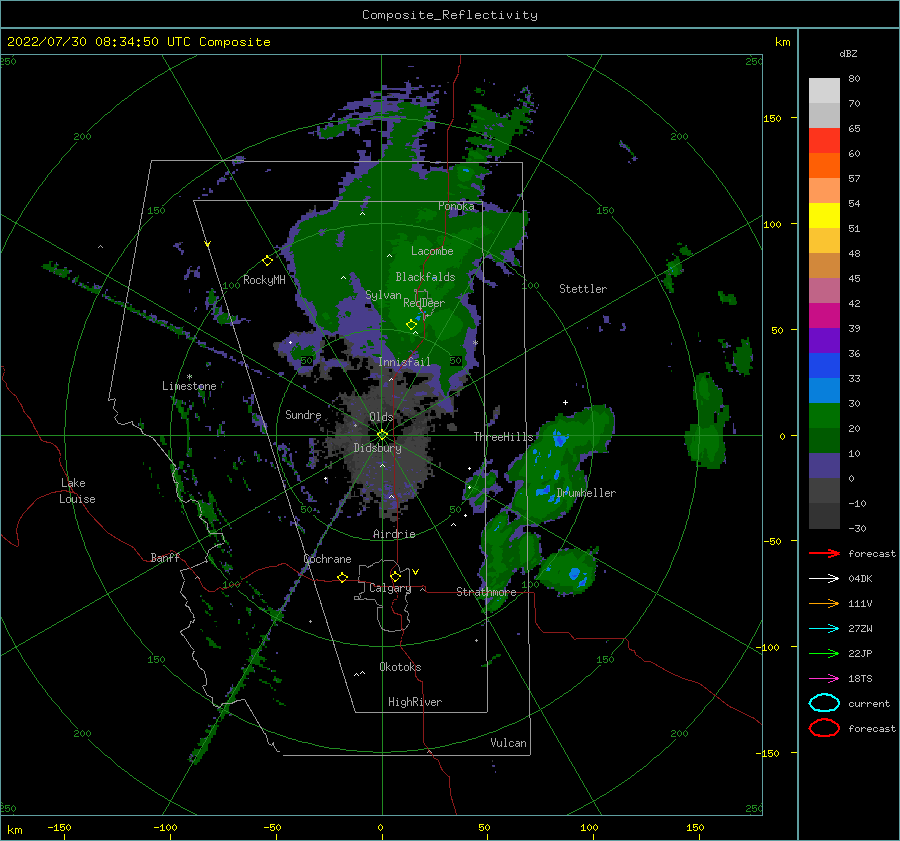Click the Drumheller city label

(586, 493)
